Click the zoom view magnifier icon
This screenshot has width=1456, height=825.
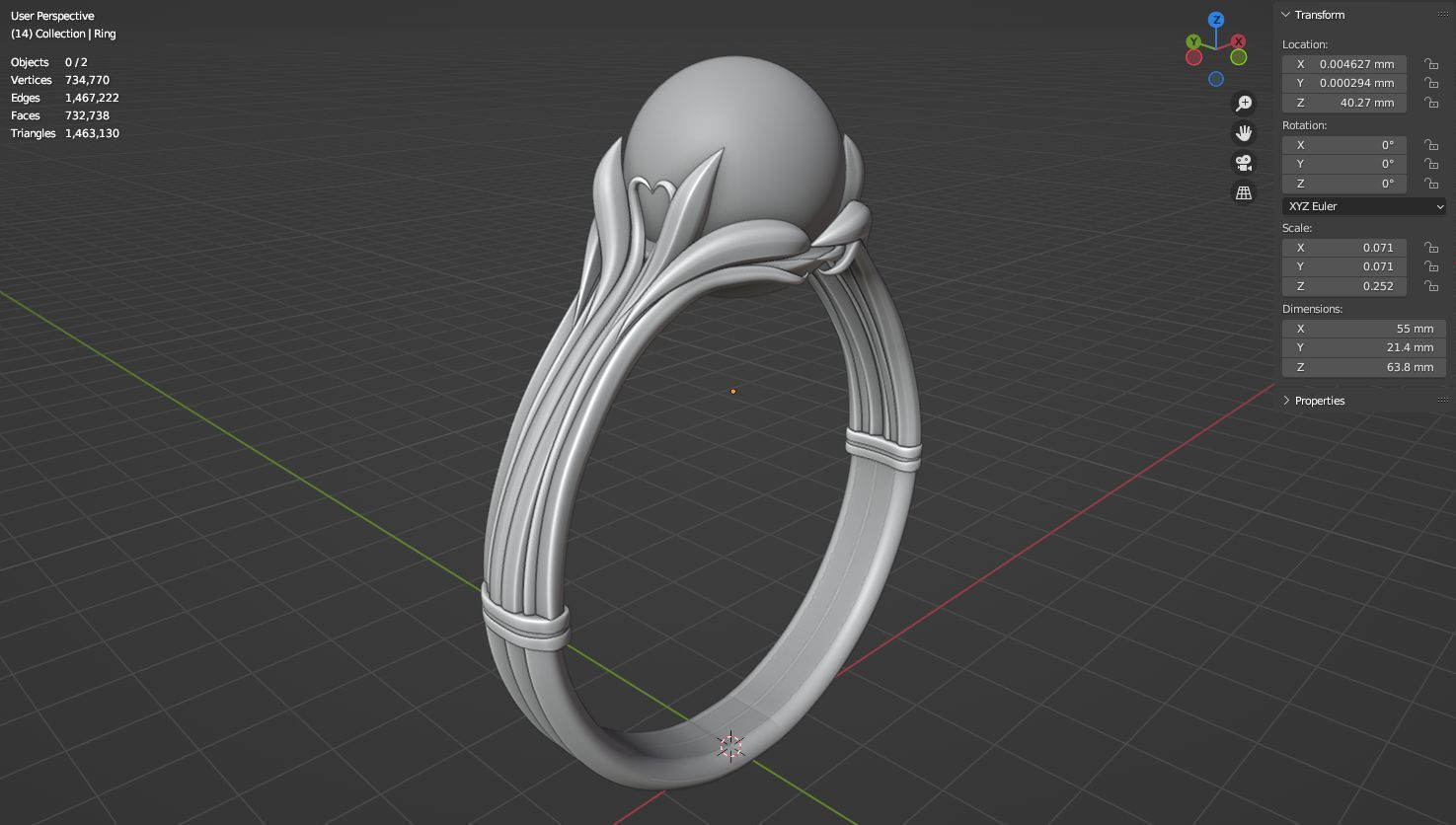[x=1244, y=104]
